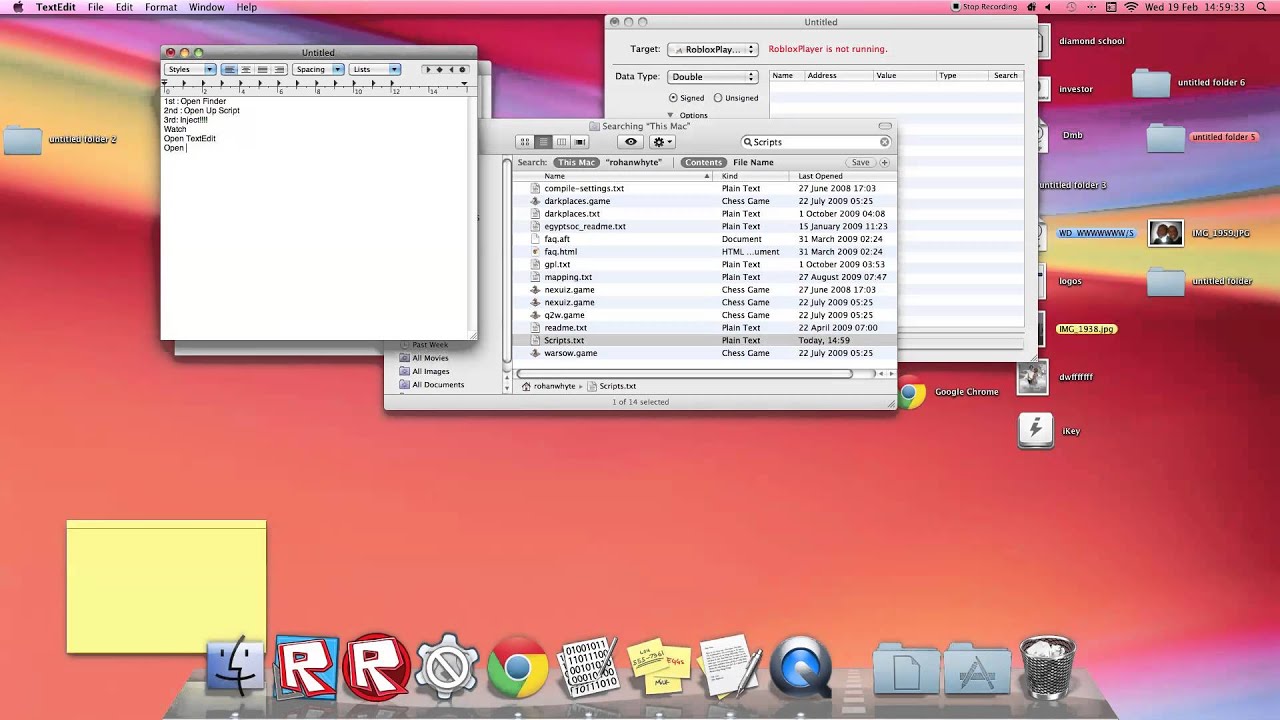Click the Wi-Fi status icon

pos(1132,7)
